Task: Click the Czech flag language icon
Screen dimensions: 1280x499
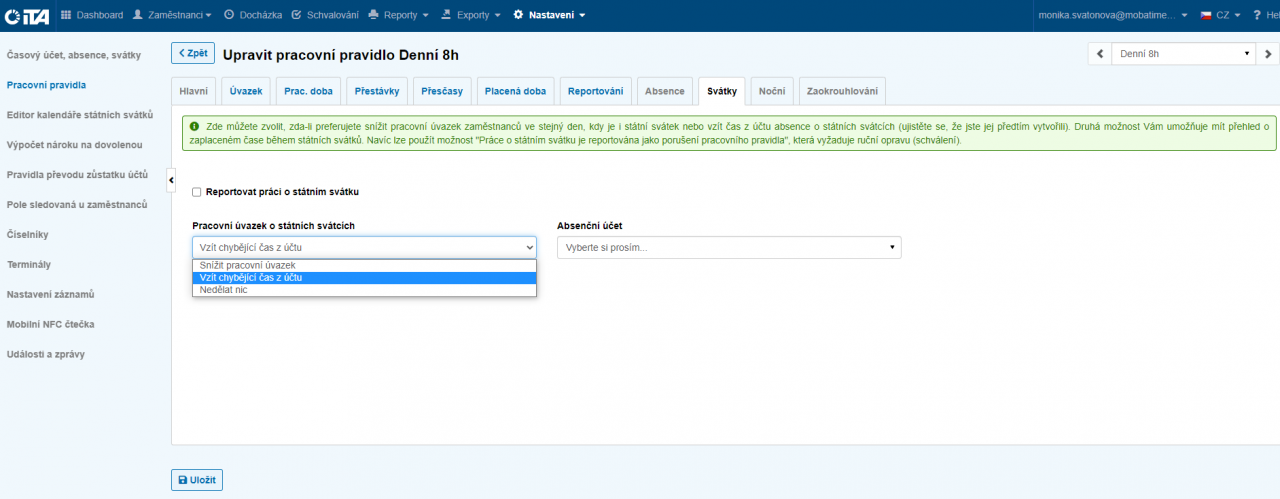Action: pos(1206,15)
